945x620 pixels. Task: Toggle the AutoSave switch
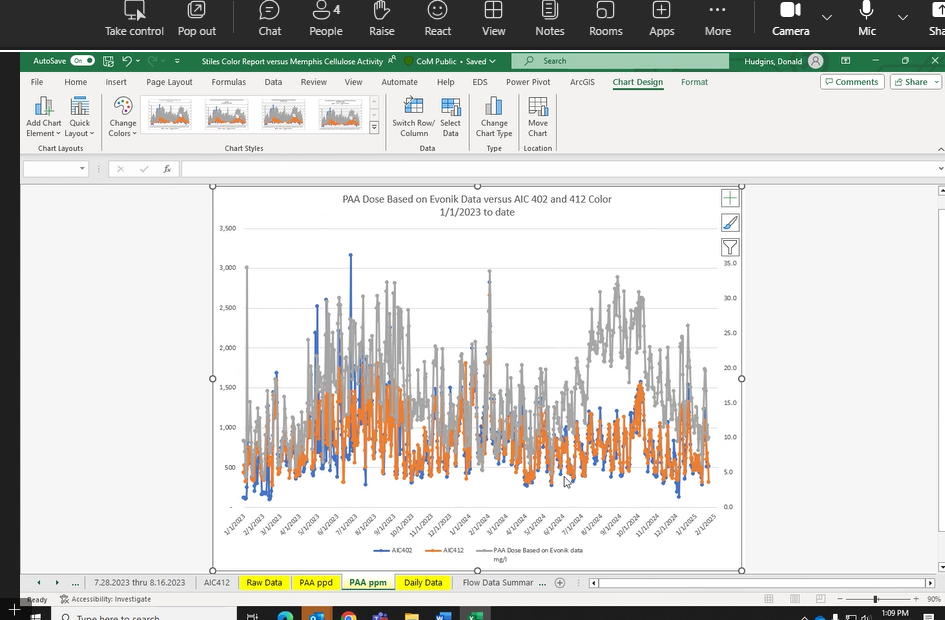83,61
